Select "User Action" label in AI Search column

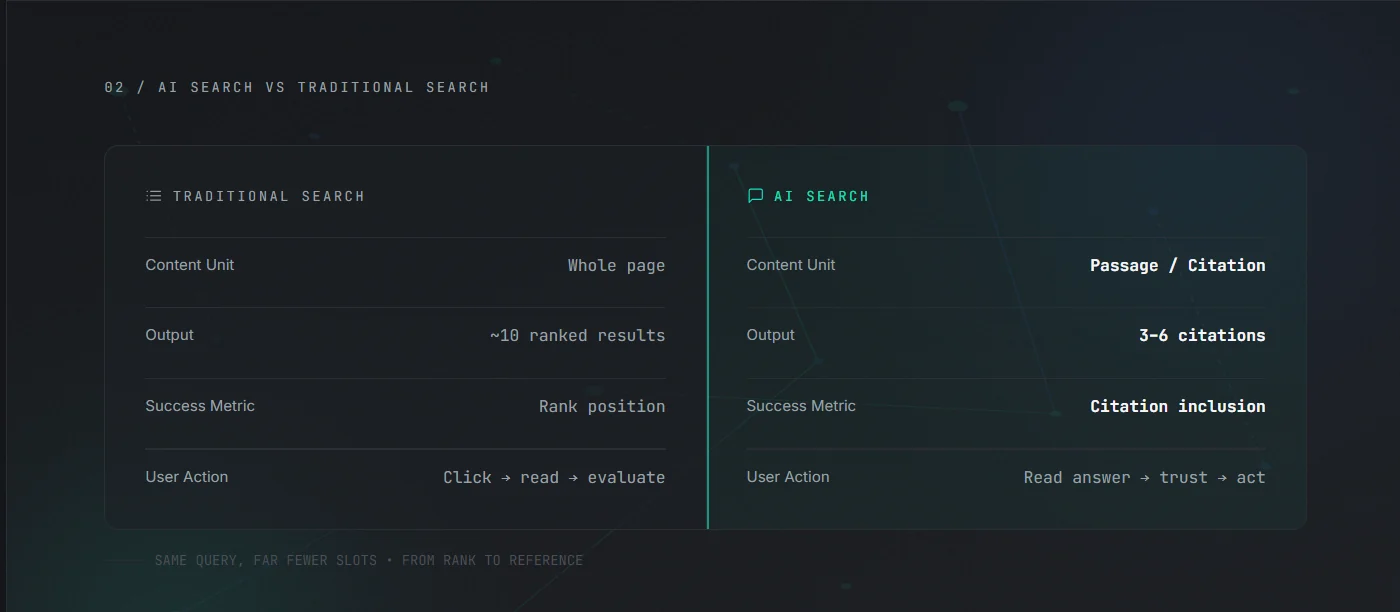click(788, 477)
